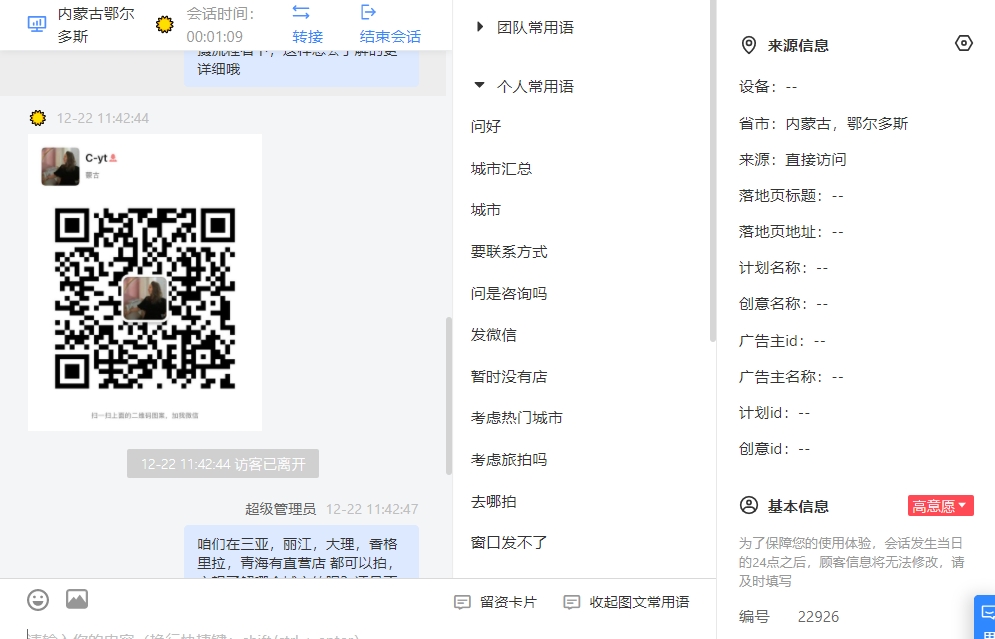Image resolution: width=995 pixels, height=639 pixels.
Task: Click the monitor device icon beside 内蒙古鄂尔多斯
Action: click(x=37, y=24)
